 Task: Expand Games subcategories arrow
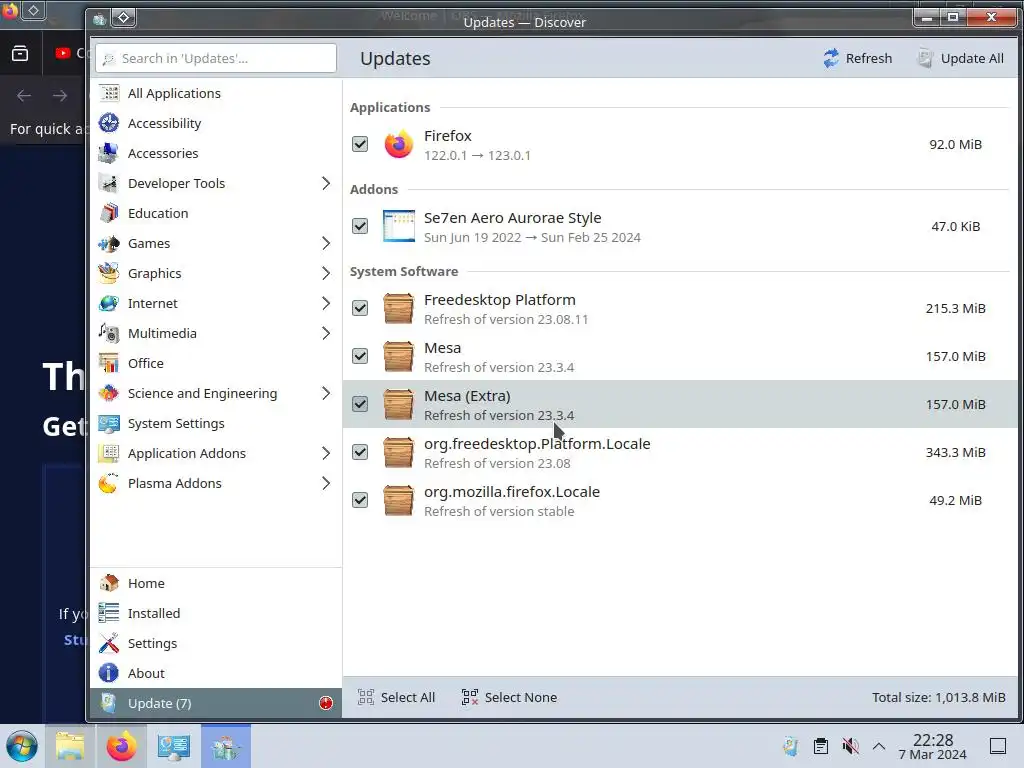(x=326, y=243)
